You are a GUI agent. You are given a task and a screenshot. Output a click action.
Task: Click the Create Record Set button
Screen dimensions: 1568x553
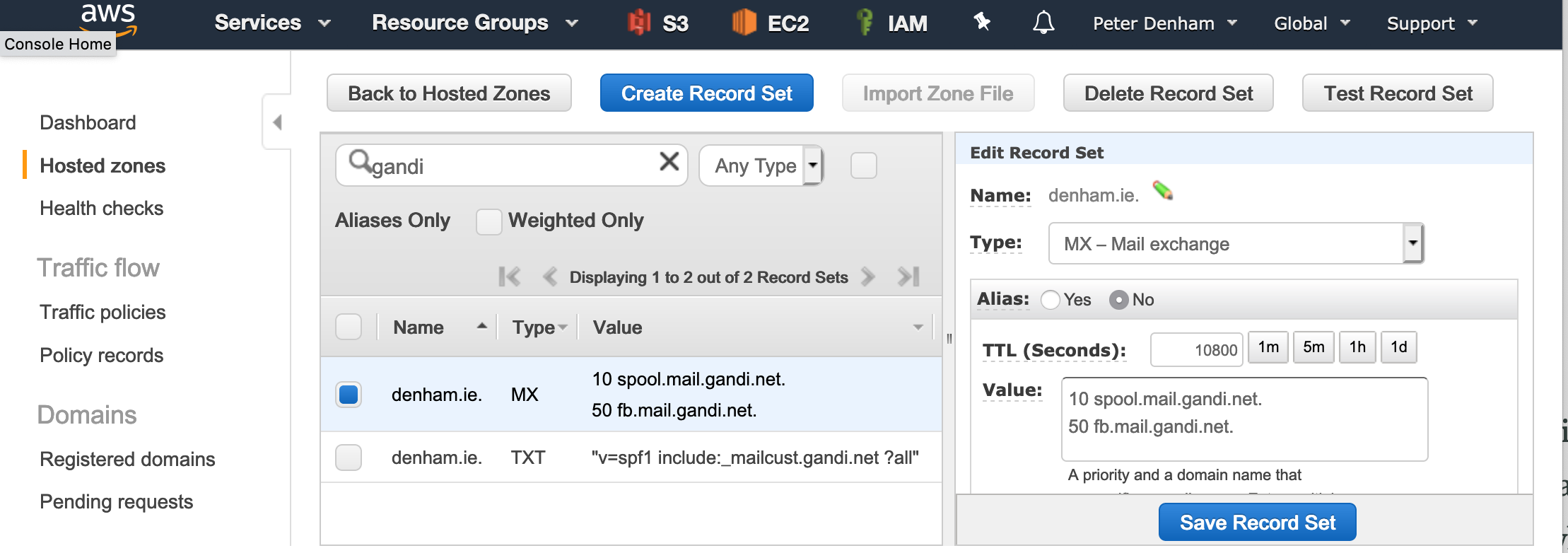tap(706, 93)
